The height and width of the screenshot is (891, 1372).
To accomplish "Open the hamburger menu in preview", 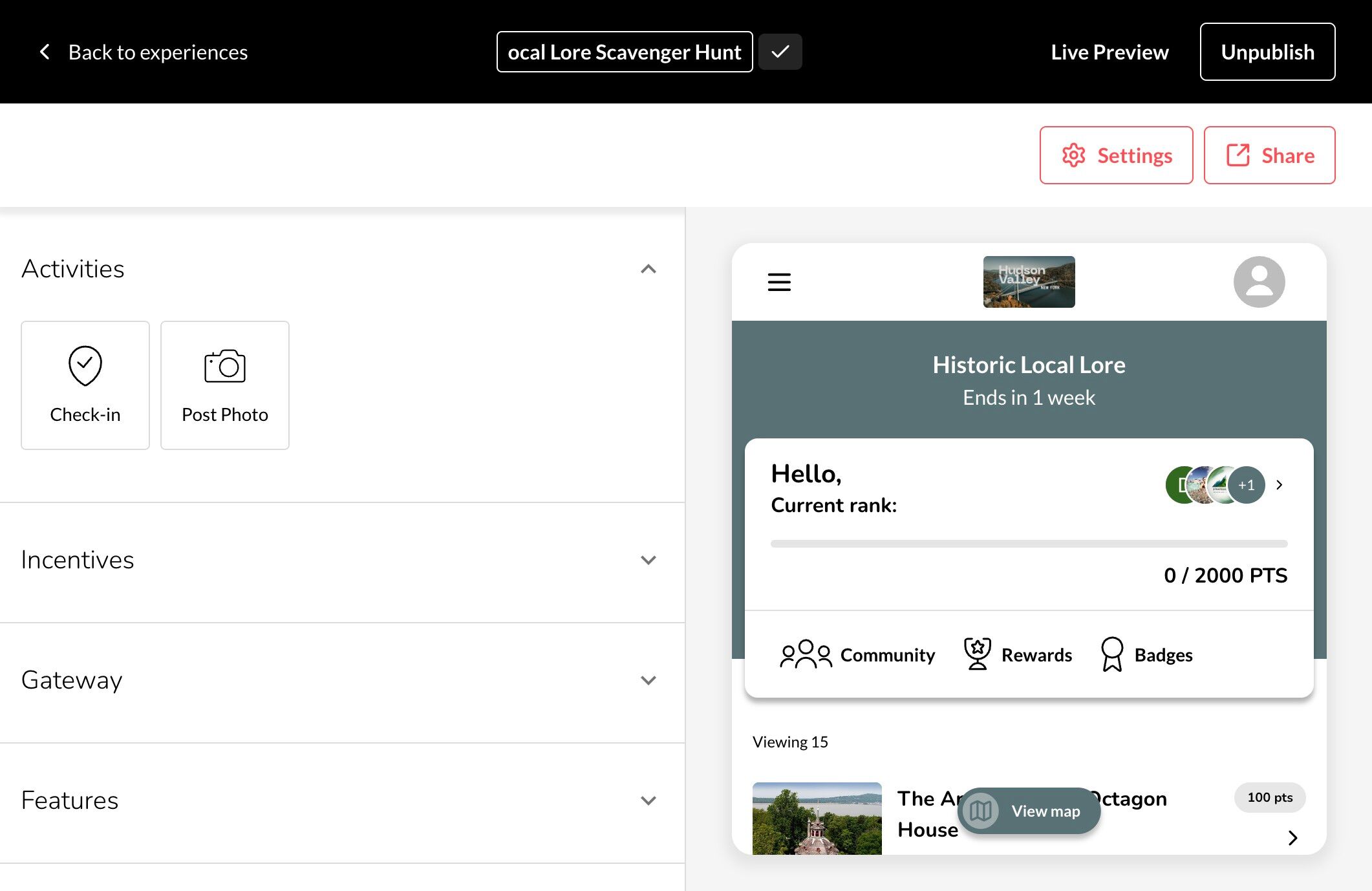I will pyautogui.click(x=778, y=282).
